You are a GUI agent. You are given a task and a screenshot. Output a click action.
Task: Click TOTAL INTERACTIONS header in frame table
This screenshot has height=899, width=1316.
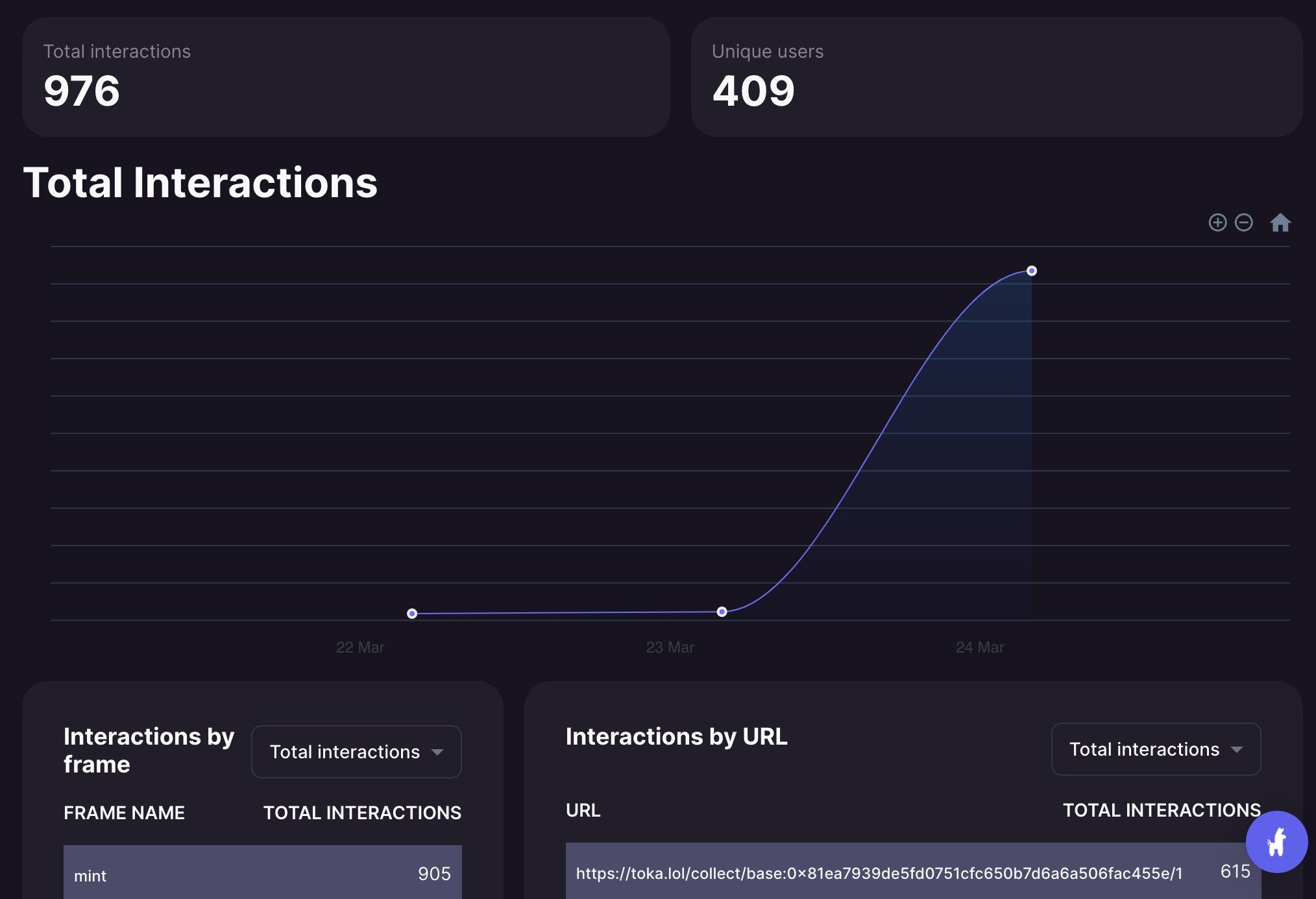[362, 812]
